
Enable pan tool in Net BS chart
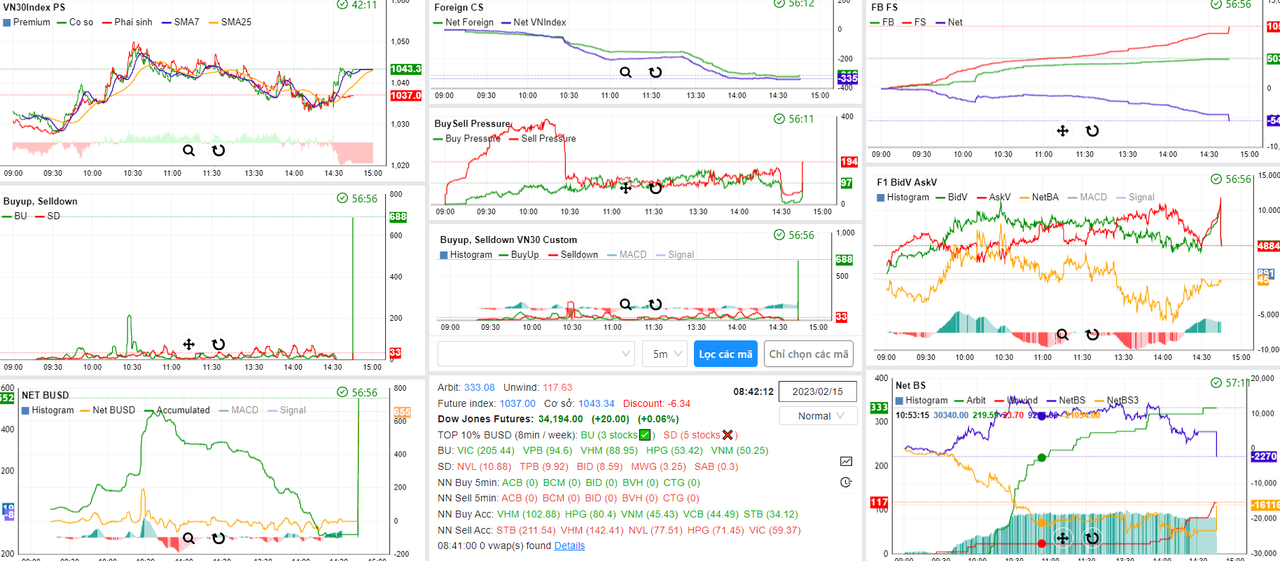[1063, 539]
